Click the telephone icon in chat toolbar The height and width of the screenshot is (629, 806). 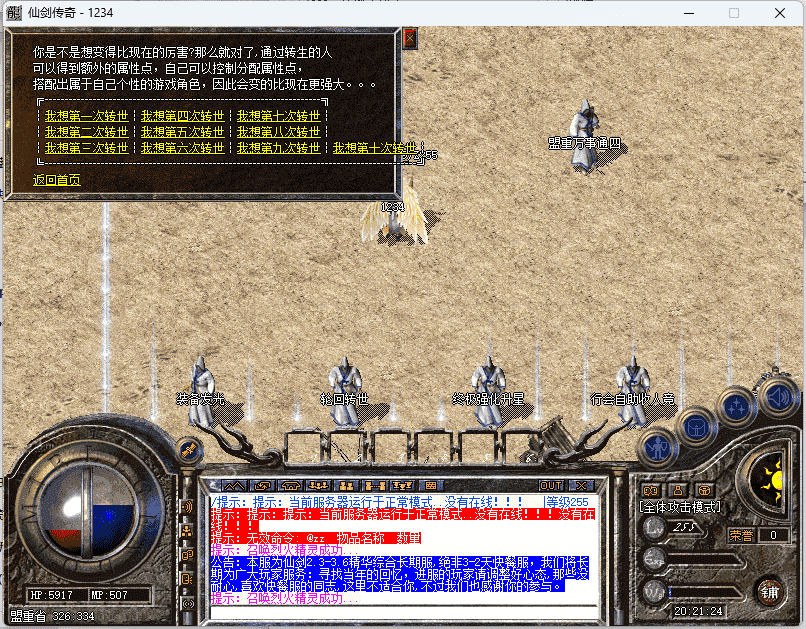tap(290, 486)
